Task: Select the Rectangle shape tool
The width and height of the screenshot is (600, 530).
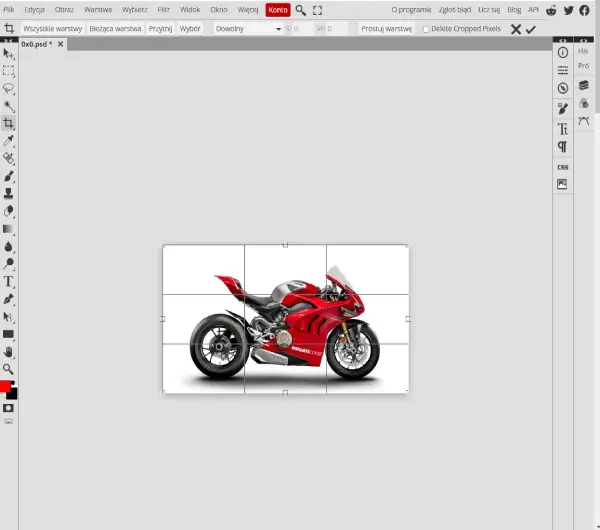Action: click(x=8, y=334)
